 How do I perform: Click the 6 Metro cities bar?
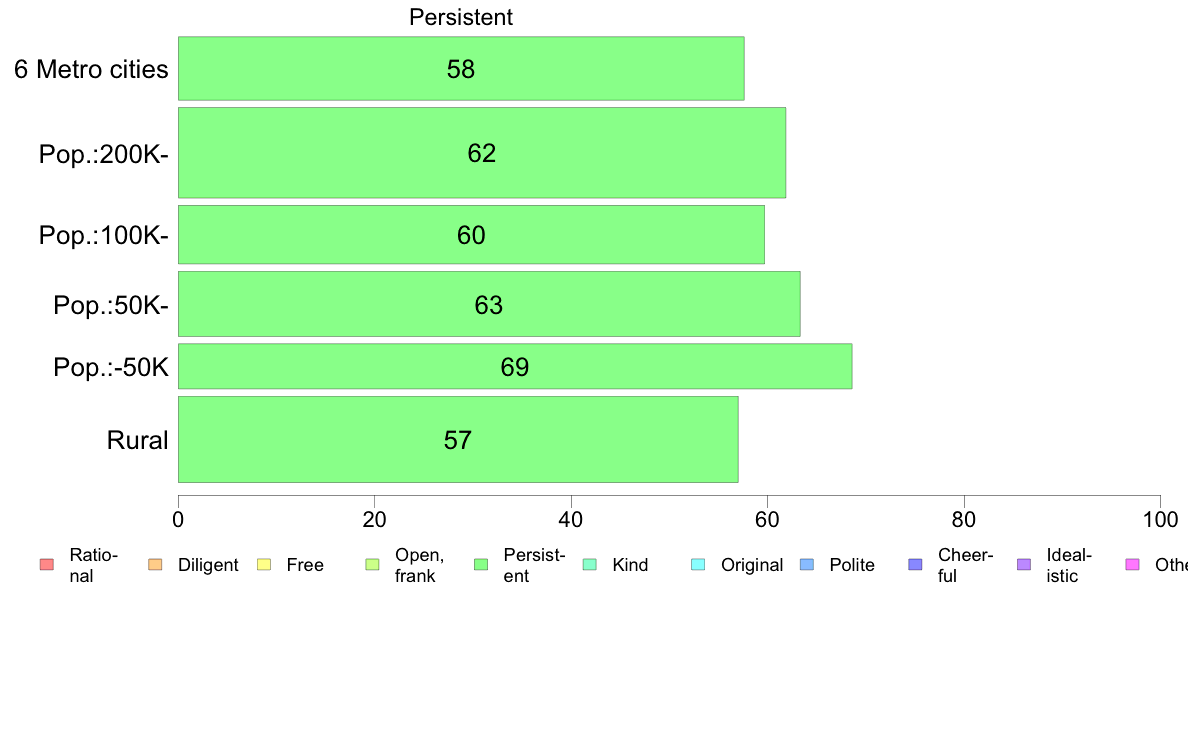coord(461,68)
